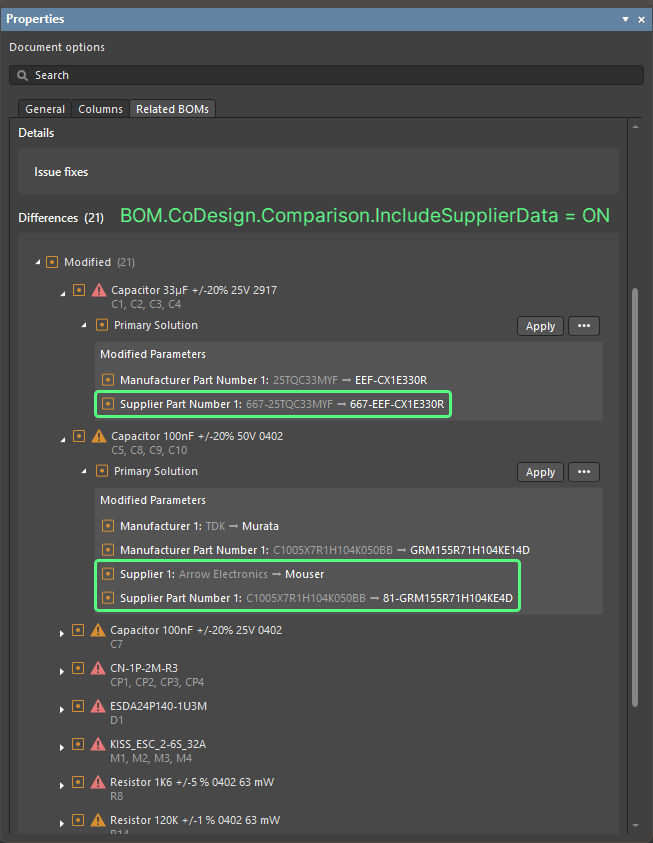
Task: Click red error icon beside Capacitor 33µF
Action: tap(98, 290)
